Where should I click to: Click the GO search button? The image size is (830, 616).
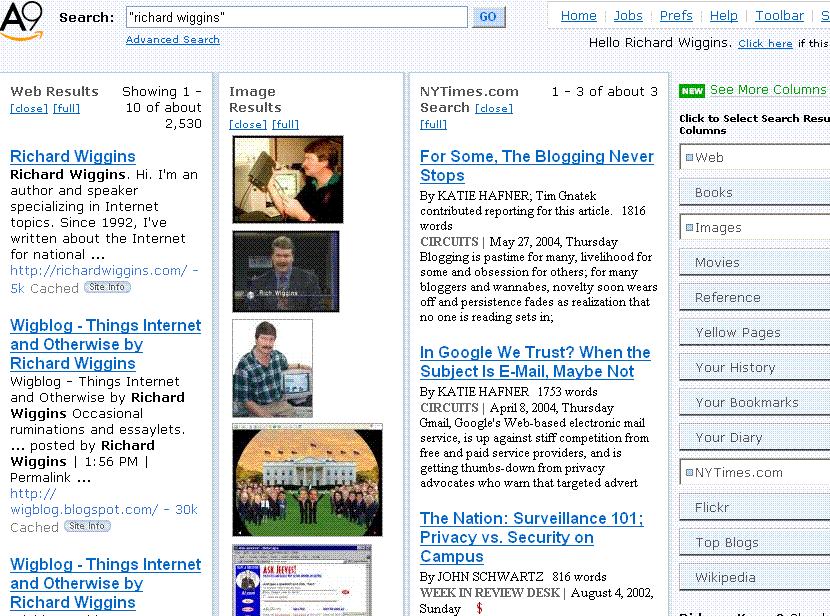488,17
